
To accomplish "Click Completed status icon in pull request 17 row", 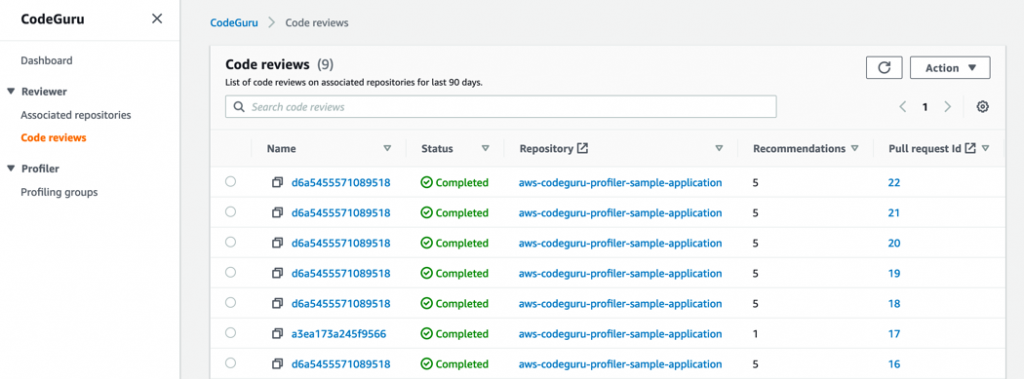I will pyautogui.click(x=426, y=334).
